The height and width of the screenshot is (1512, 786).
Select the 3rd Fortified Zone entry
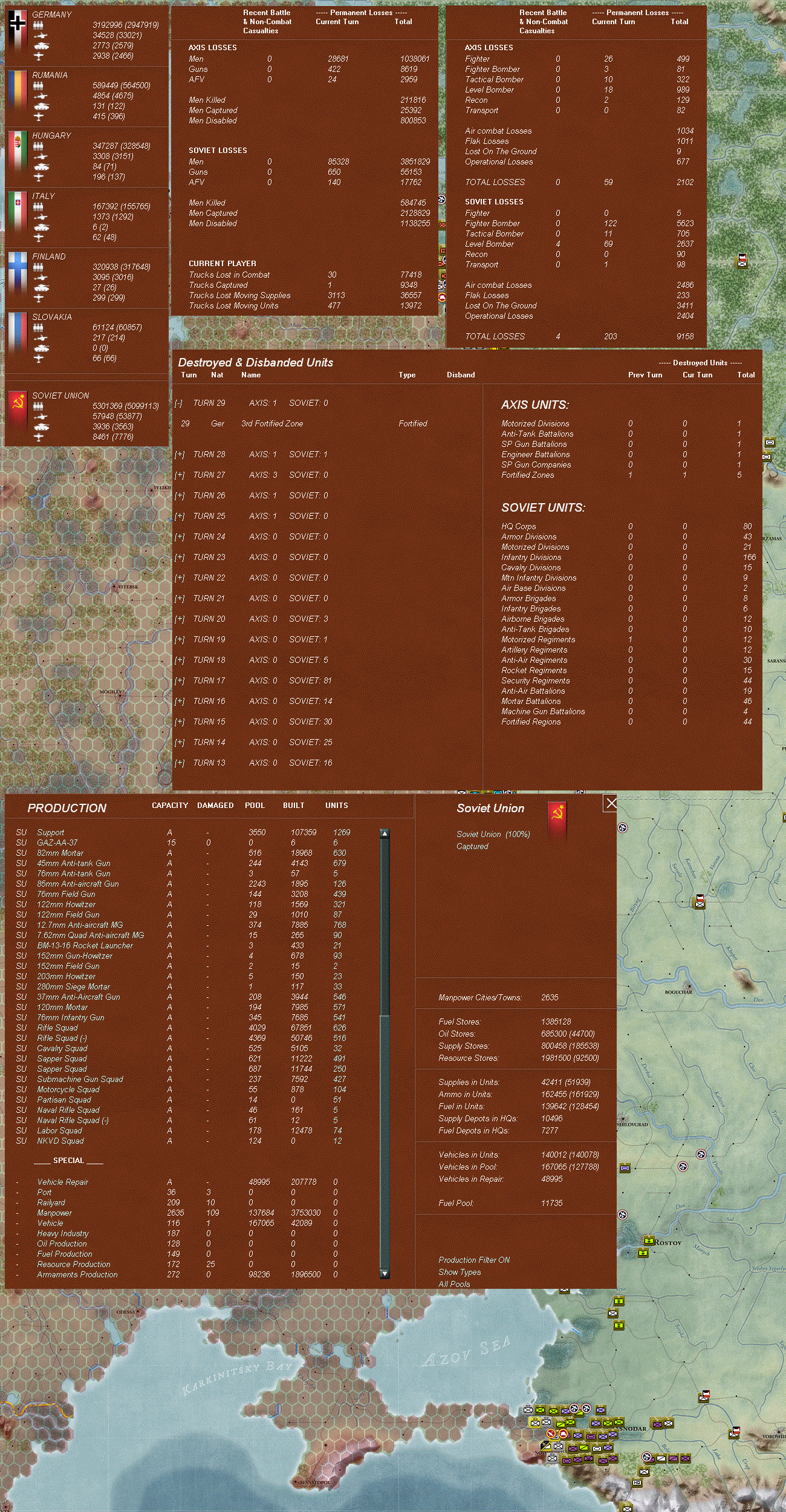(x=304, y=424)
